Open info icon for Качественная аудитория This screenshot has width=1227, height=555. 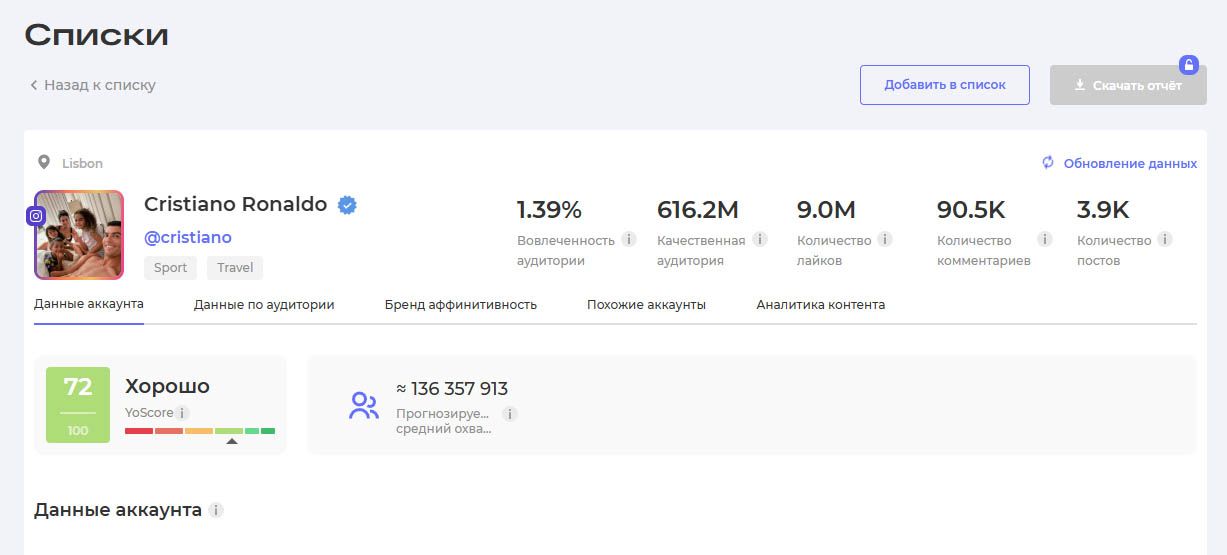(760, 239)
